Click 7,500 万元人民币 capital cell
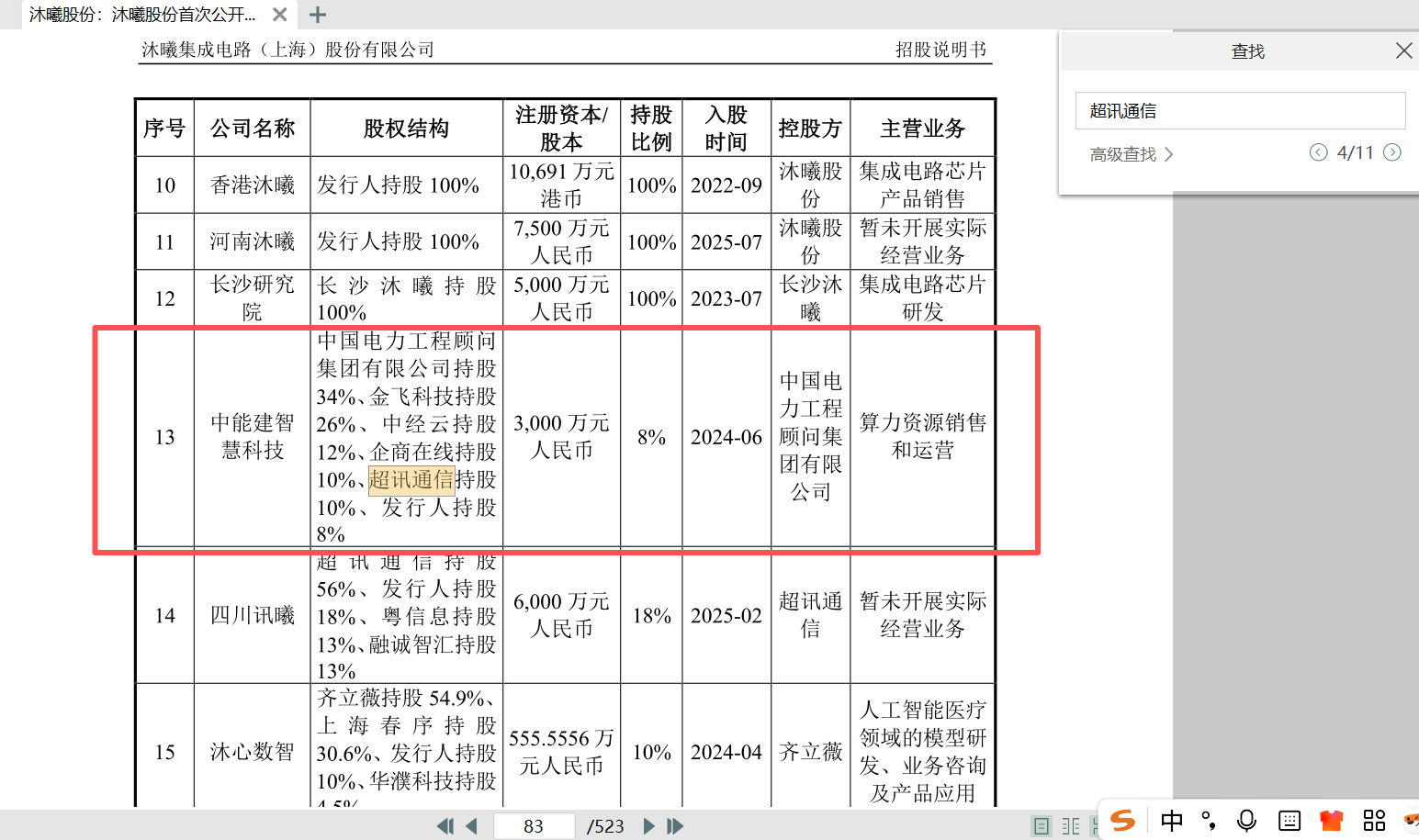 point(561,241)
